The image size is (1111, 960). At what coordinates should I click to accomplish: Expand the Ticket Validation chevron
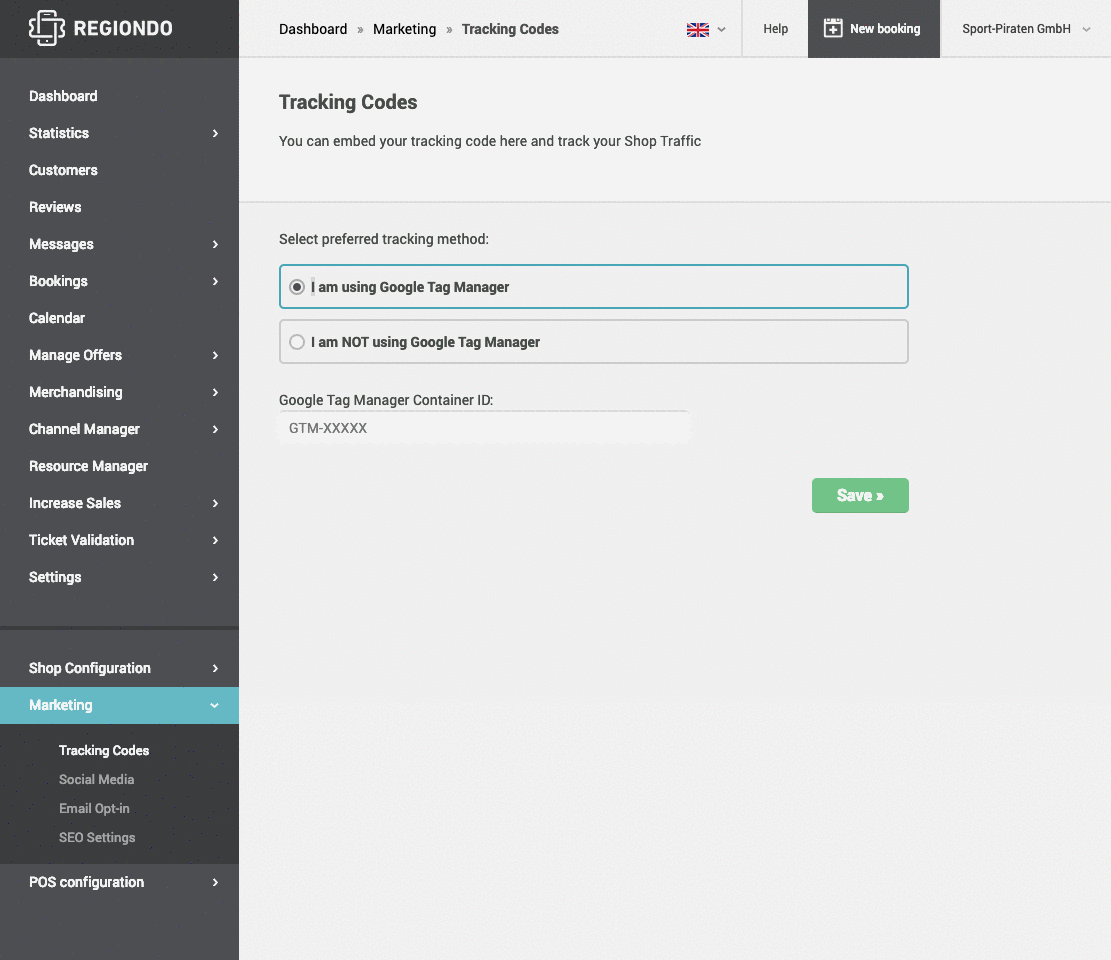tap(215, 541)
